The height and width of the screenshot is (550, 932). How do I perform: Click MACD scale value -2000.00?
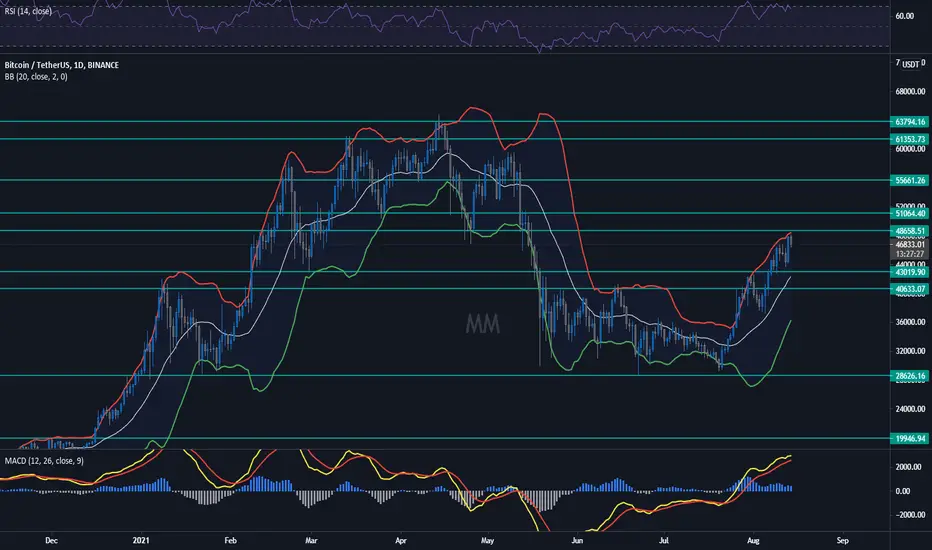[909, 515]
